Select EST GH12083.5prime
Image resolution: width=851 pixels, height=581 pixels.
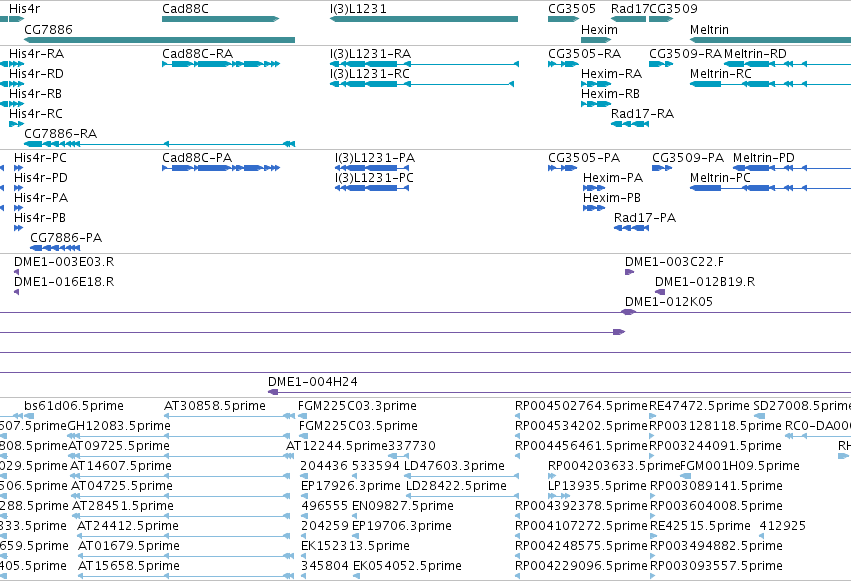point(119,426)
